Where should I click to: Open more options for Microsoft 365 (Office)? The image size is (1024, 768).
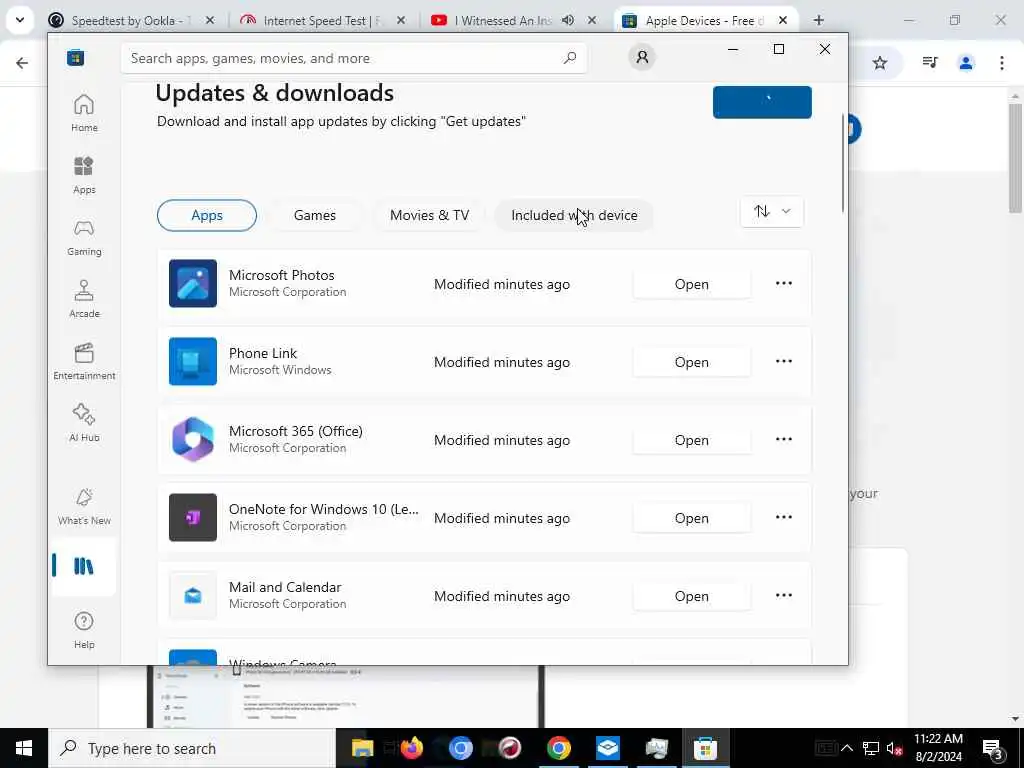coord(784,440)
